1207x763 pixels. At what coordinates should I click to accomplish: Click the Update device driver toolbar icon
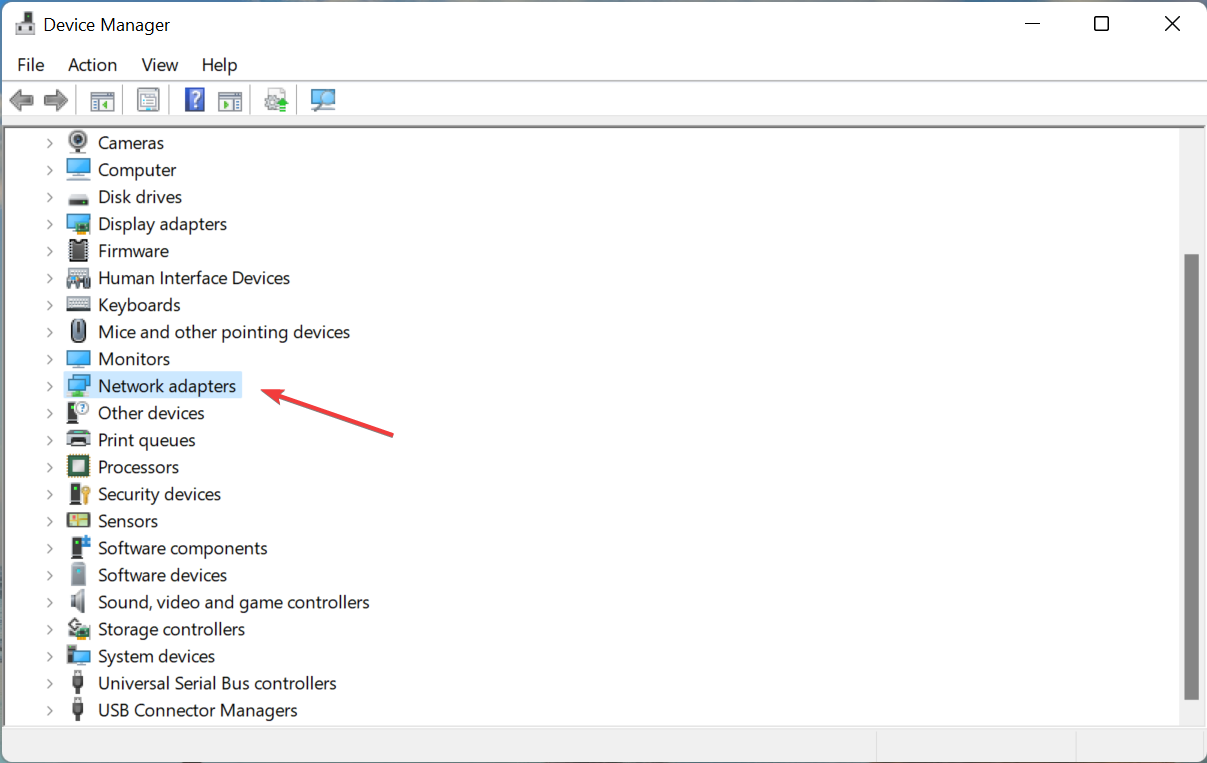click(276, 100)
